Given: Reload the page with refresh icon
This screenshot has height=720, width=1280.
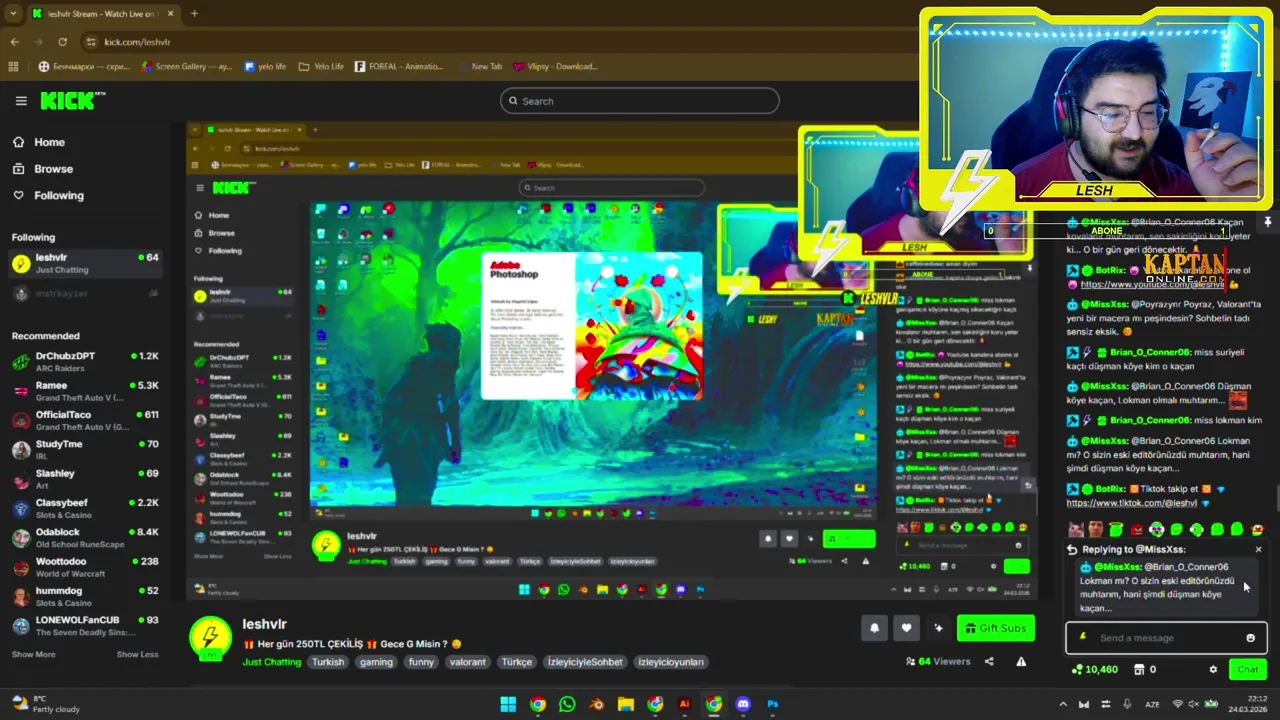Looking at the screenshot, I should 62,42.
